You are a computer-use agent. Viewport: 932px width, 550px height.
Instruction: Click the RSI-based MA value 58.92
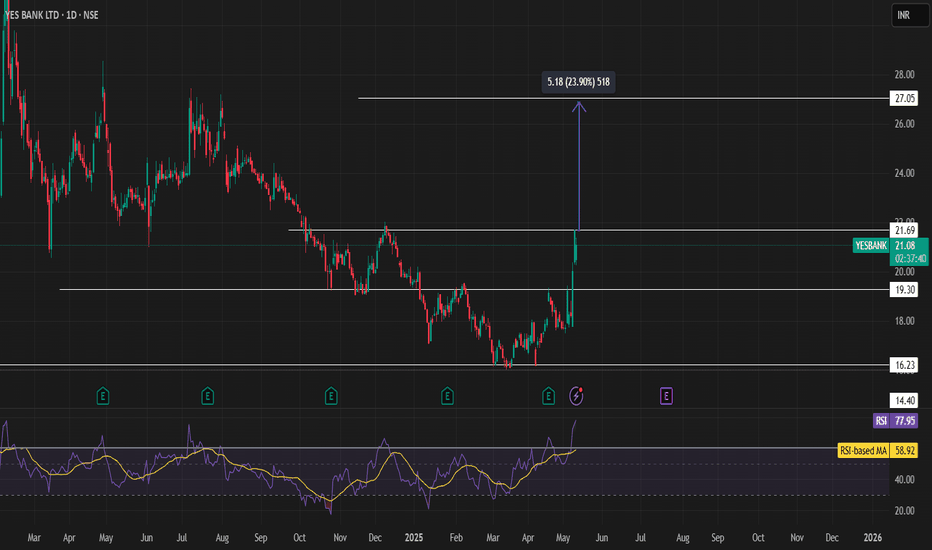[905, 451]
